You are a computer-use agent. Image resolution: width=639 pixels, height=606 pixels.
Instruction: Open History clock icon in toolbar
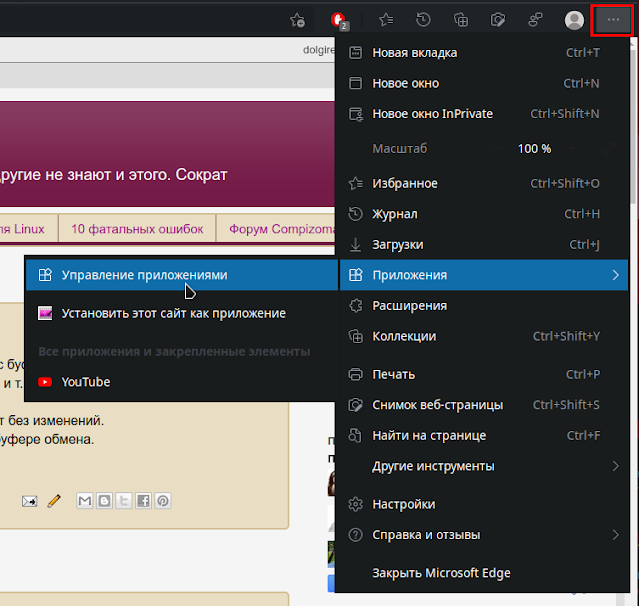coord(423,20)
